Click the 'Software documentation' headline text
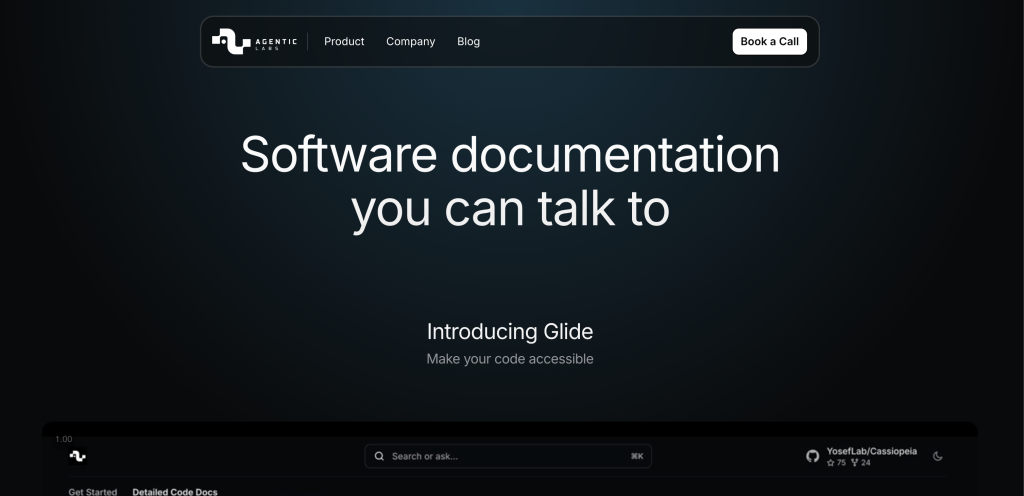 tap(510, 155)
